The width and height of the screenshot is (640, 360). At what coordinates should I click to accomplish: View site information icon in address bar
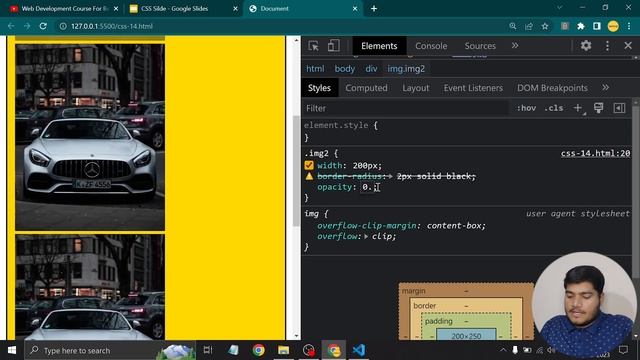[63, 26]
